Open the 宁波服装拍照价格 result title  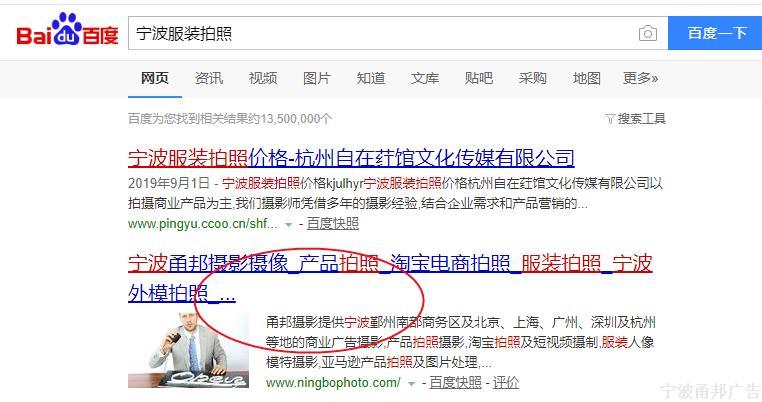(351, 158)
